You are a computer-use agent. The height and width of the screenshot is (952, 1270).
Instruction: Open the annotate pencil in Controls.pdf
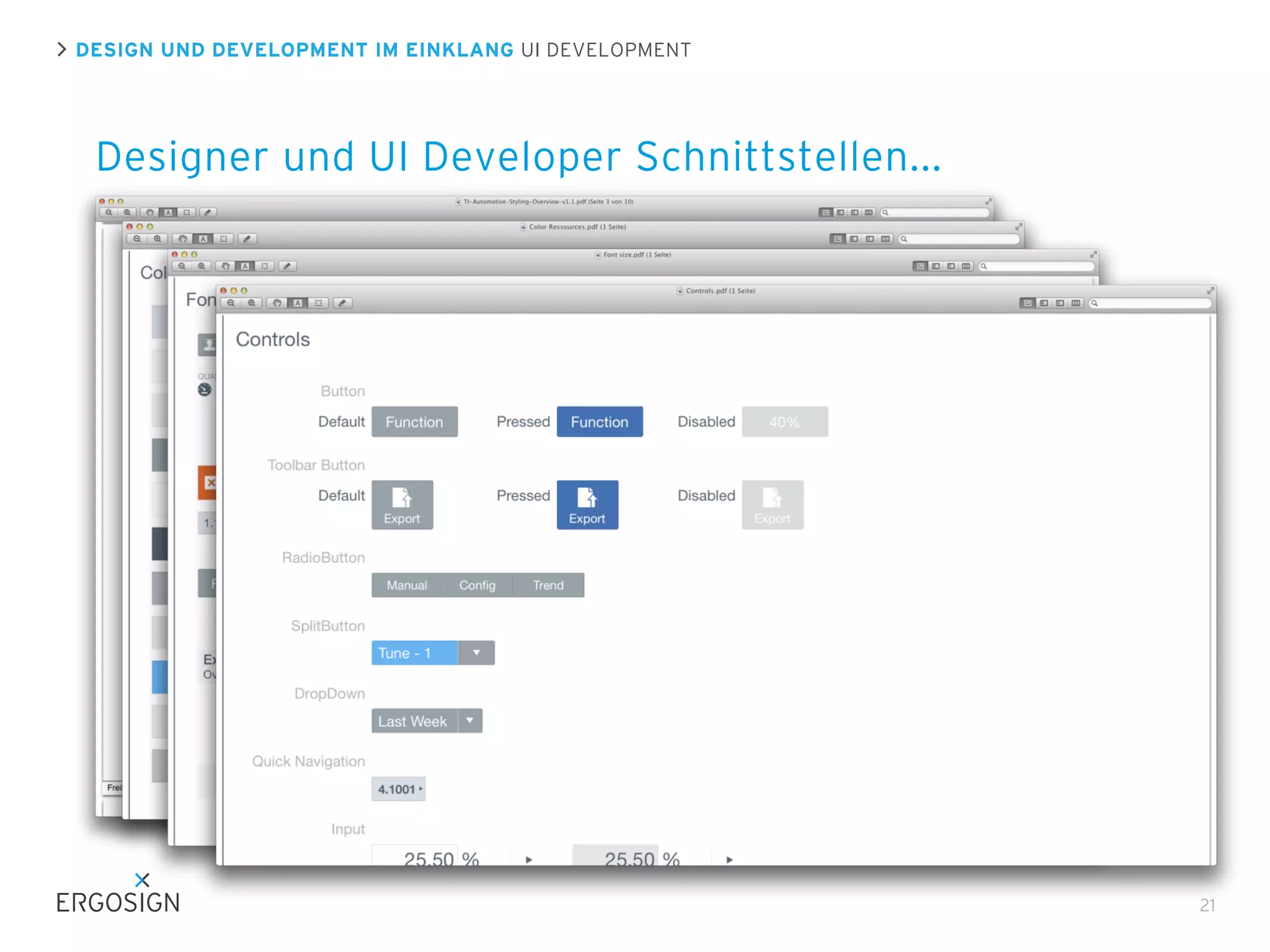tap(342, 303)
